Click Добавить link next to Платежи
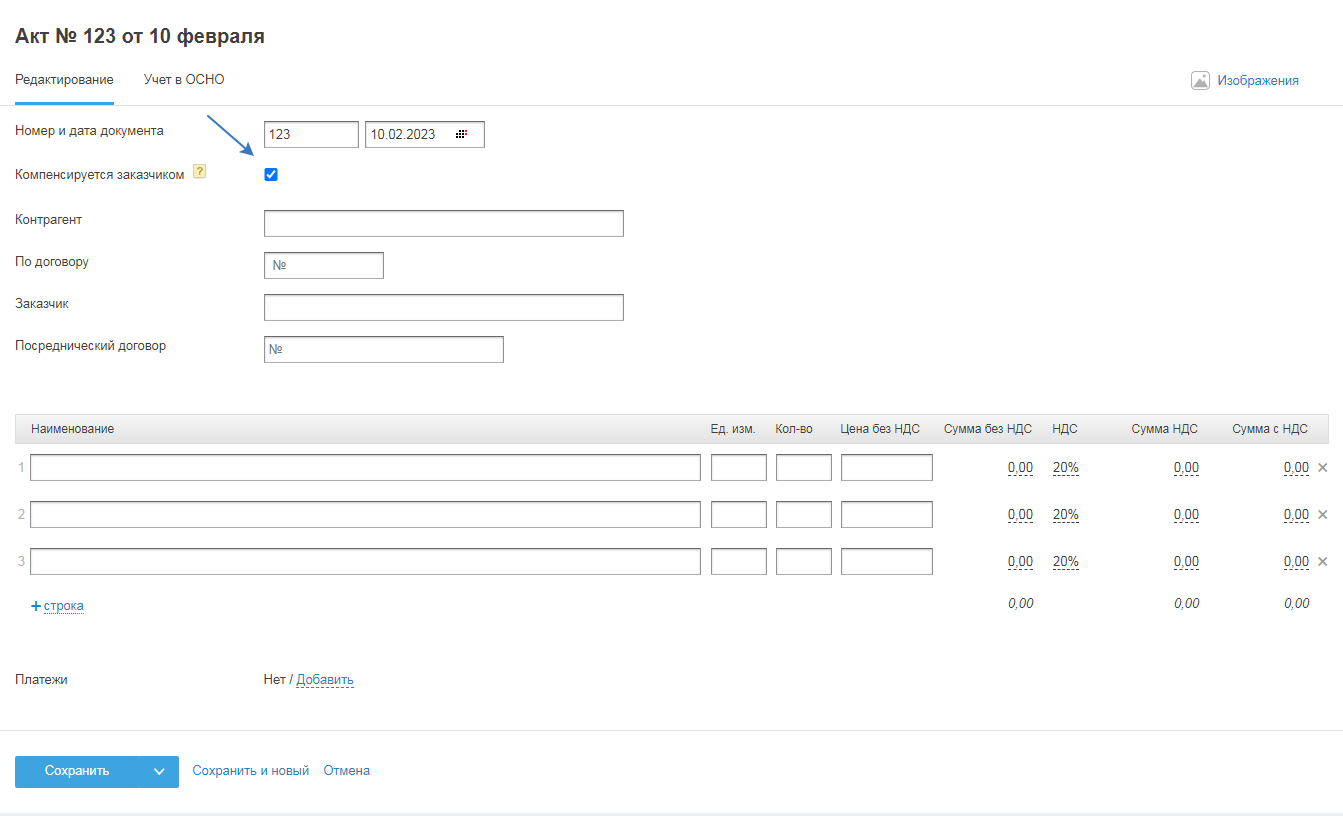This screenshot has height=816, width=1343. click(x=325, y=680)
